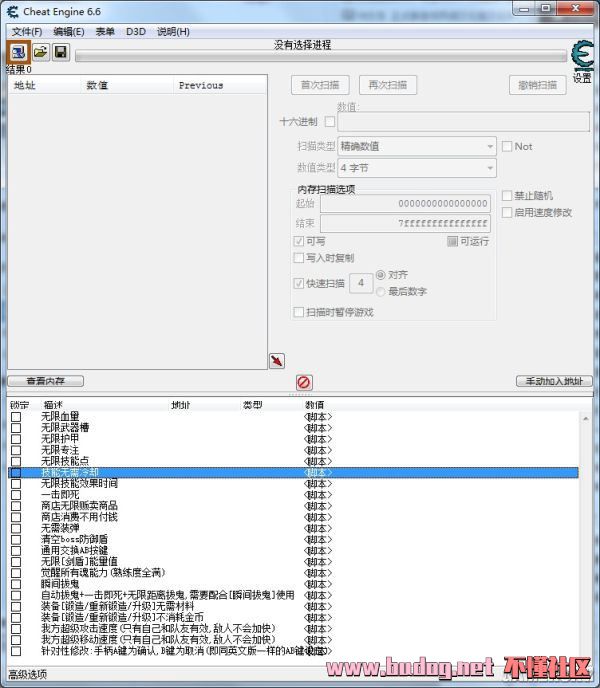Click the open folder icon in toolbar
Image resolution: width=600 pixels, height=688 pixels.
41,52
